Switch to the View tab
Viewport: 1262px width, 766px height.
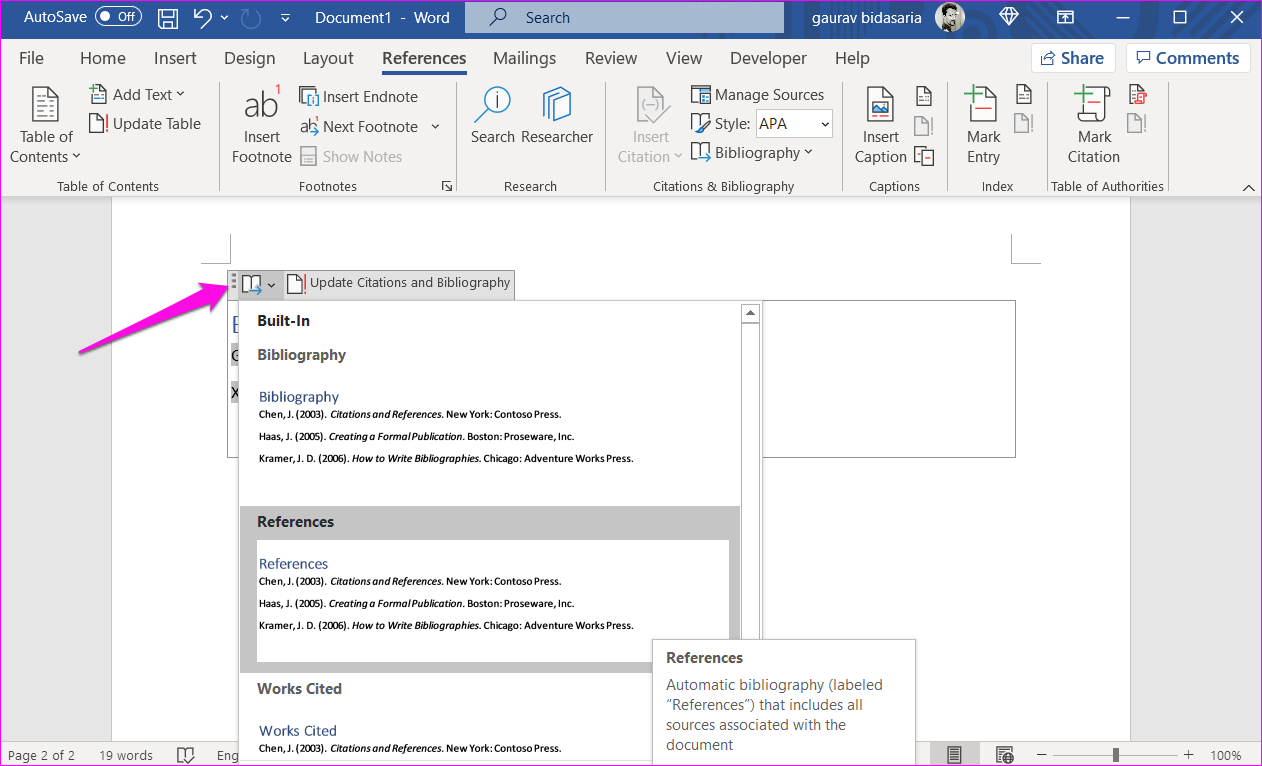coord(684,58)
